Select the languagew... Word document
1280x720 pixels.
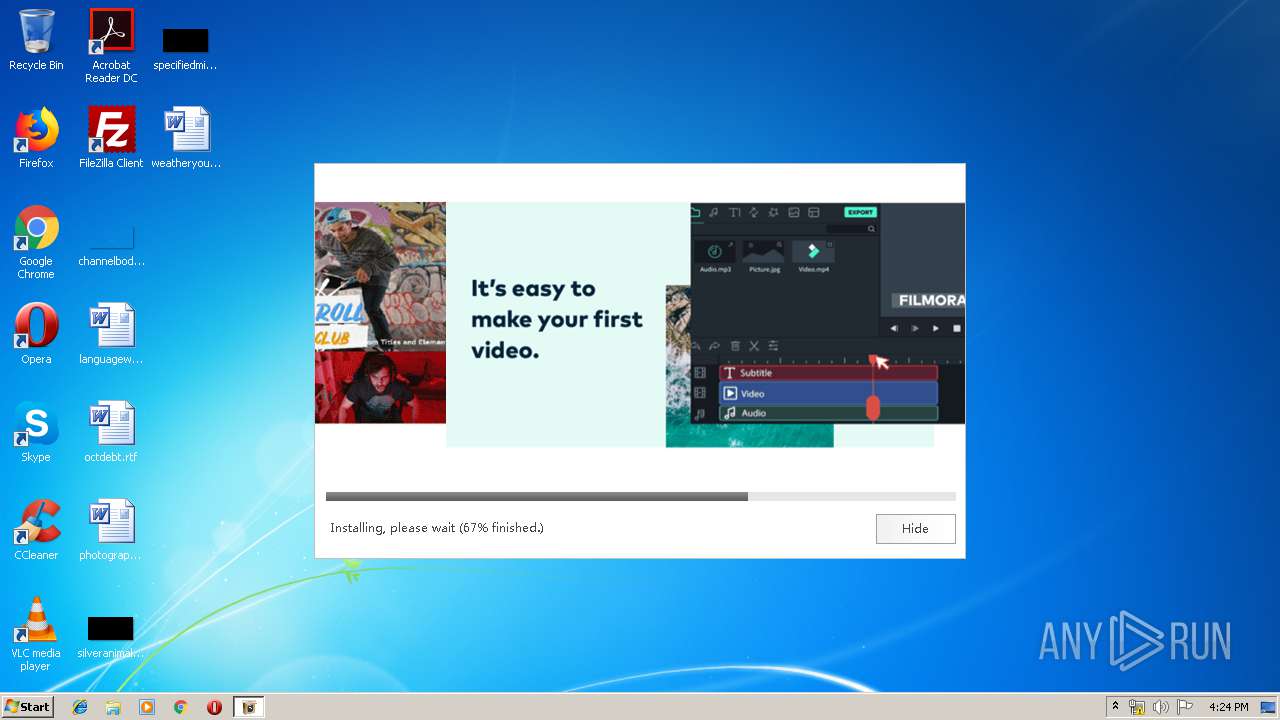111,334
